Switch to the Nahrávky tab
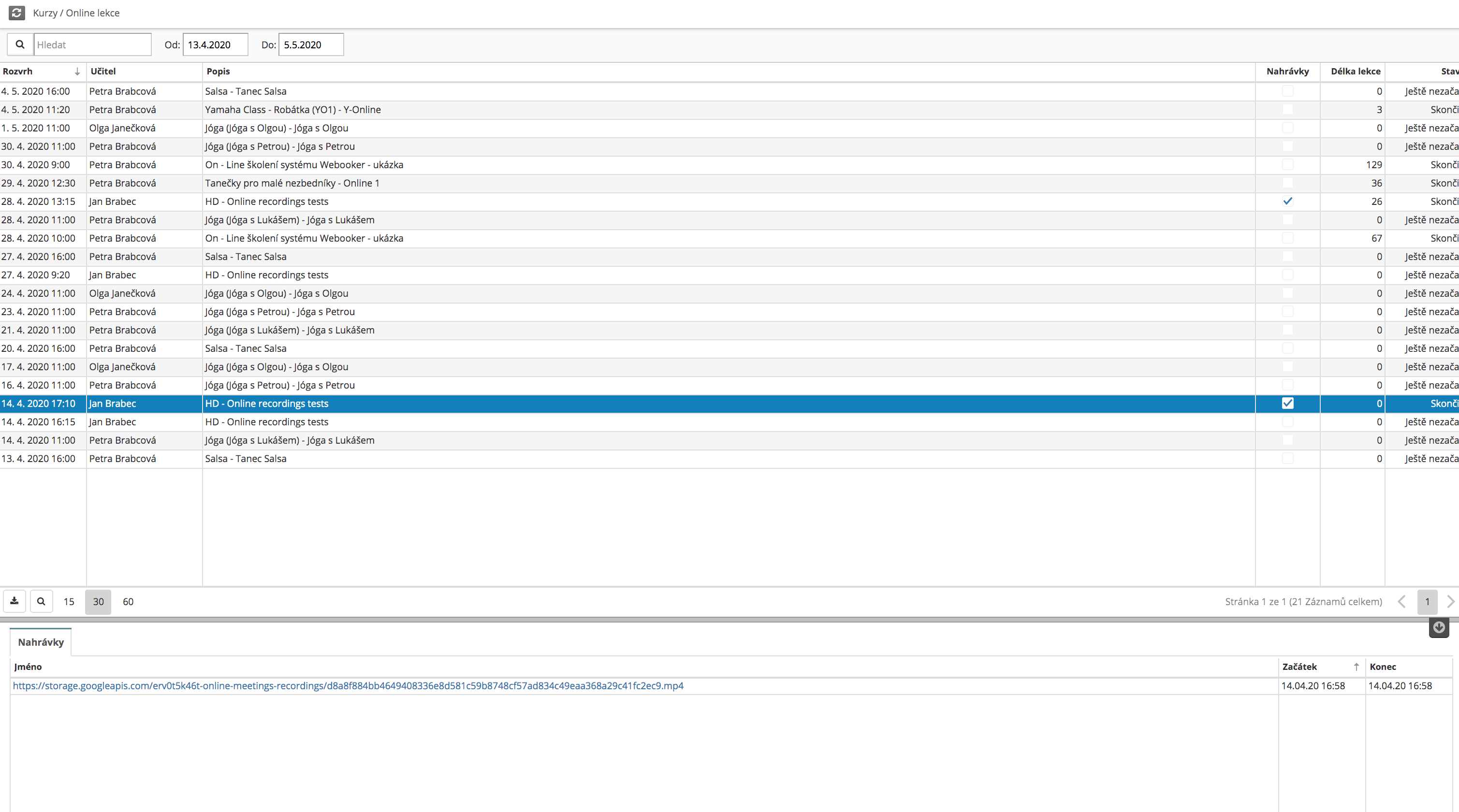 tap(41, 642)
